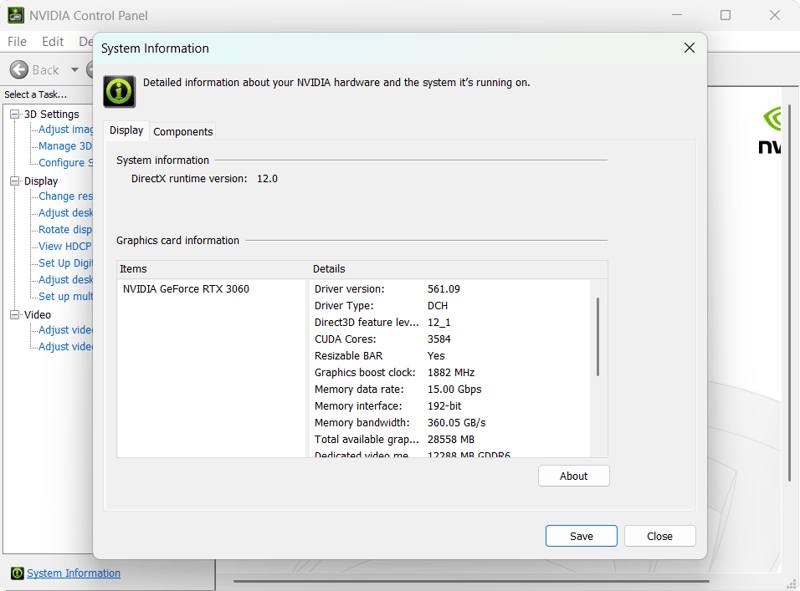The width and height of the screenshot is (800, 591).
Task: Minimize the NVIDIA Control Panel window
Action: coord(677,15)
